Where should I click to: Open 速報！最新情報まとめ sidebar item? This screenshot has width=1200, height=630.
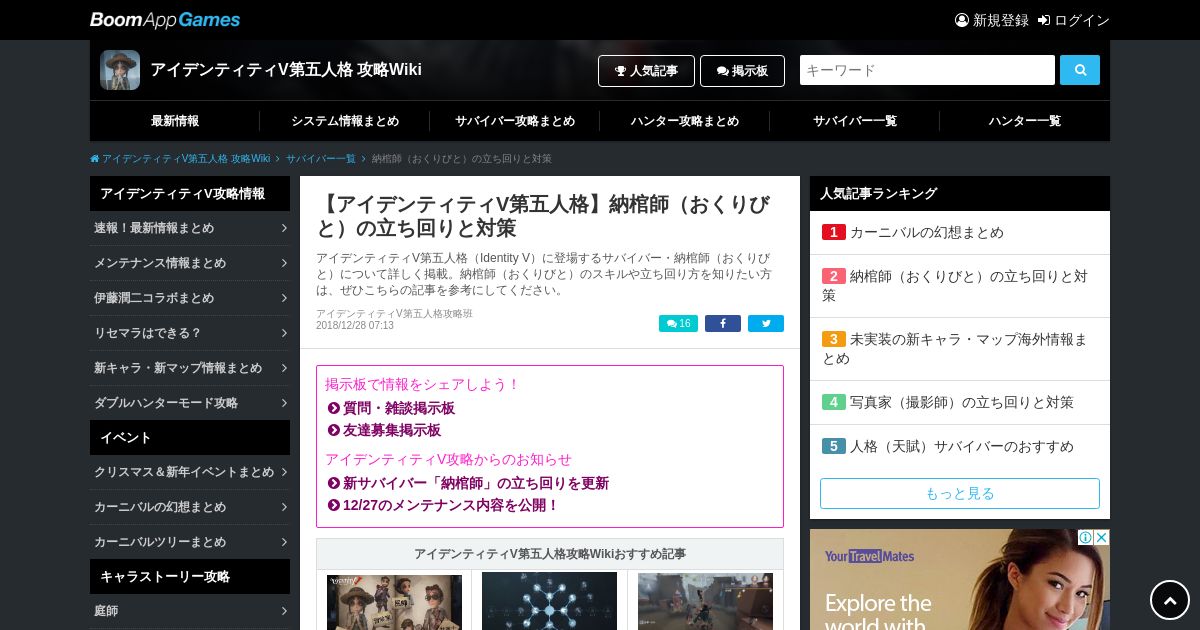click(x=190, y=228)
